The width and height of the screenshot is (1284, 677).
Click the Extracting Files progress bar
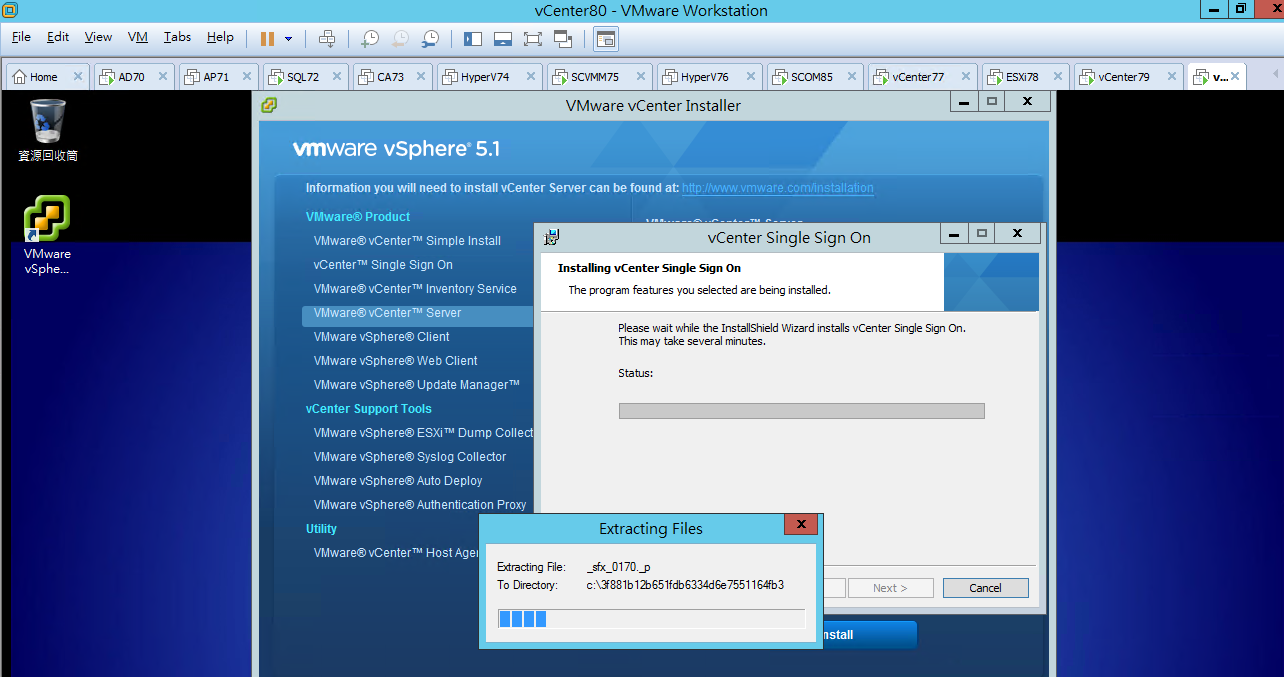[x=651, y=619]
